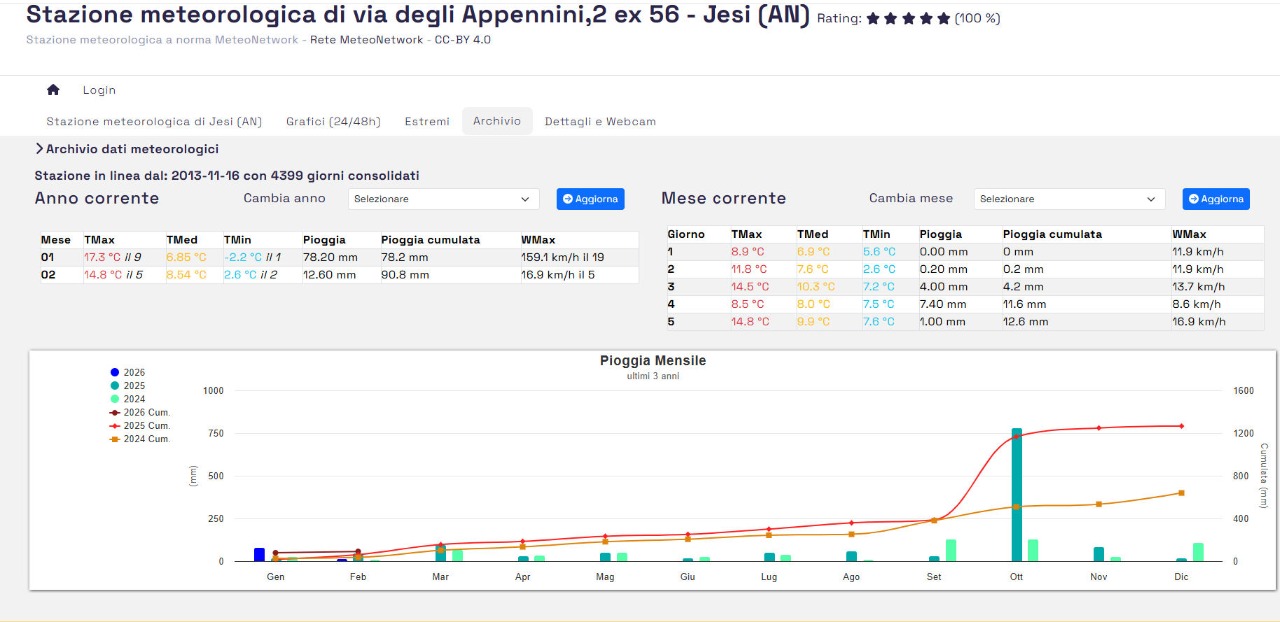Click the Login link
The width and height of the screenshot is (1280, 622).
(99, 90)
